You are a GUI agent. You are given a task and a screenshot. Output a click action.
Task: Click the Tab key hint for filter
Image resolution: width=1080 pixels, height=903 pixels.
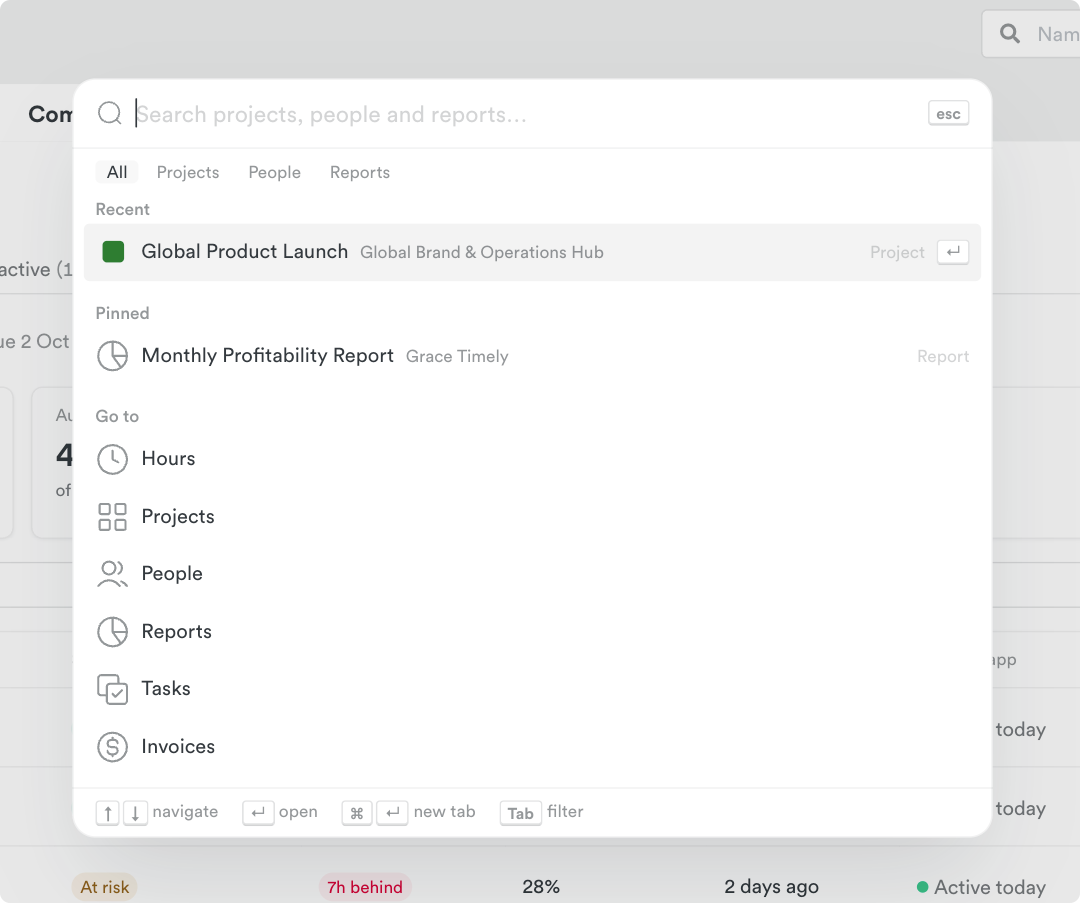521,813
